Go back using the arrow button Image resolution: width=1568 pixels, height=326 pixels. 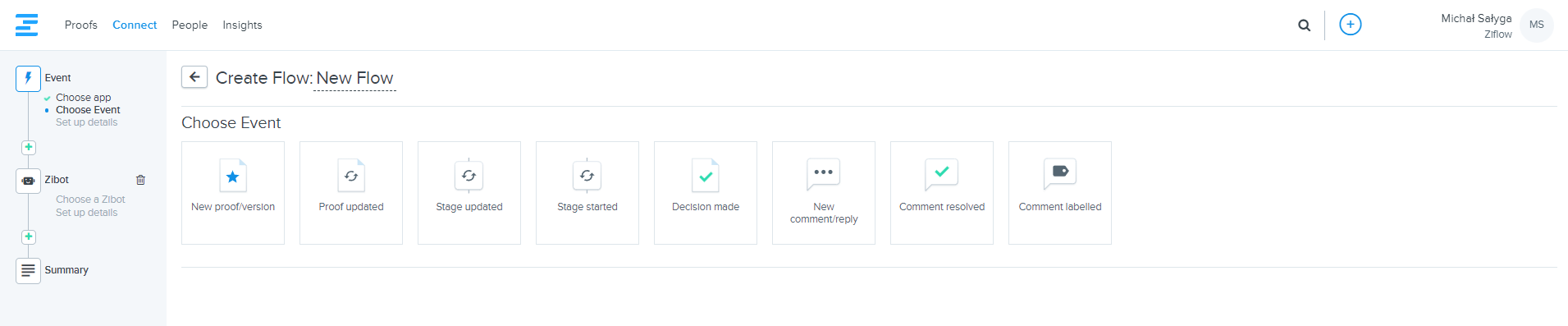coord(194,77)
